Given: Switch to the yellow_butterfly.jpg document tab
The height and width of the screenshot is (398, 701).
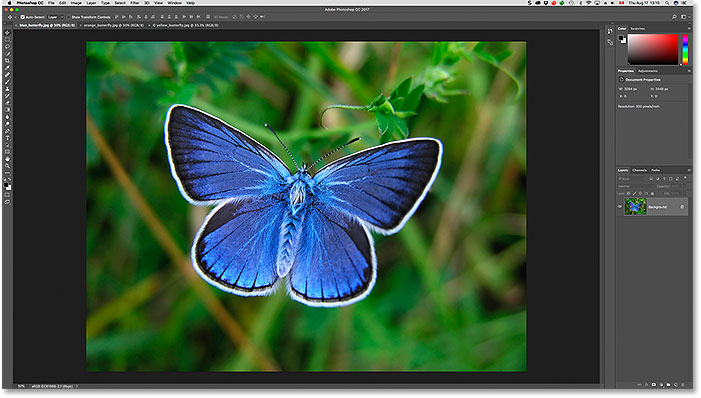Looking at the screenshot, I should pyautogui.click(x=186, y=25).
